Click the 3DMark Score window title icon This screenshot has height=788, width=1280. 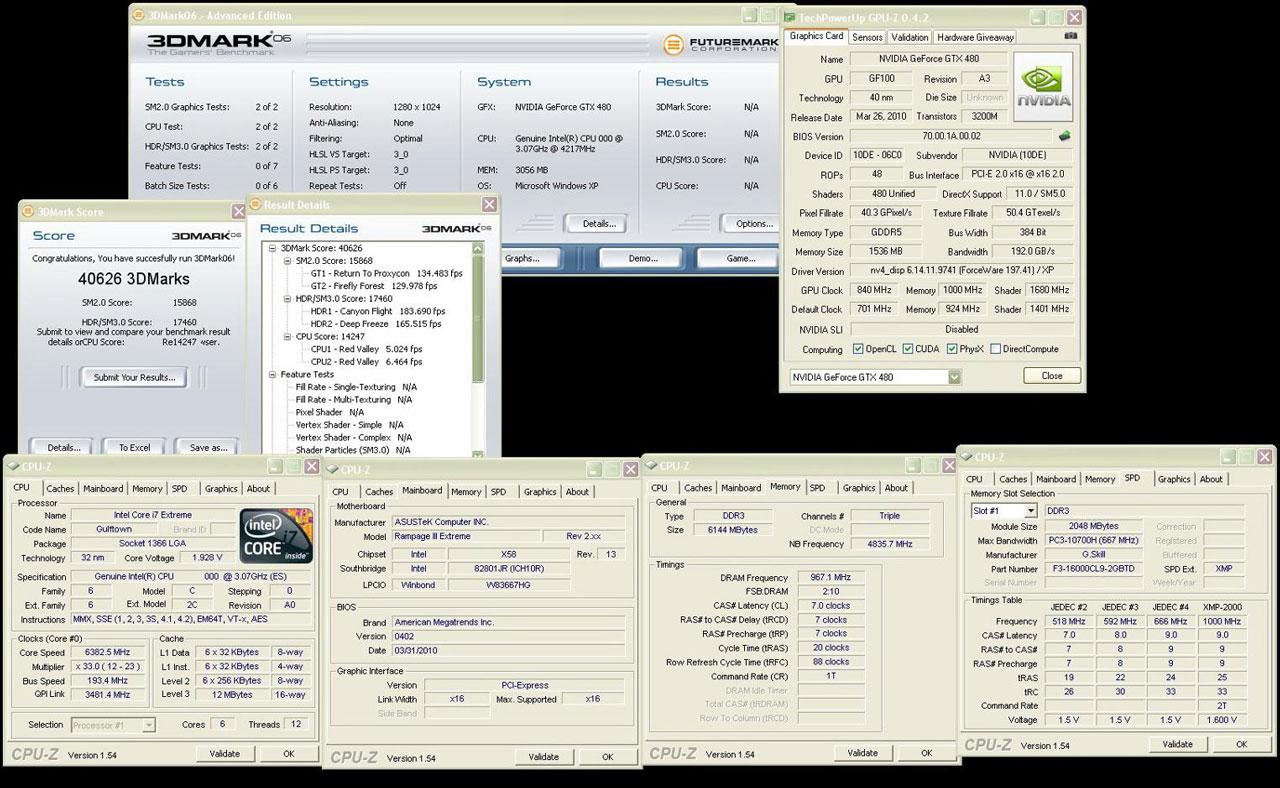pyautogui.click(x=28, y=212)
